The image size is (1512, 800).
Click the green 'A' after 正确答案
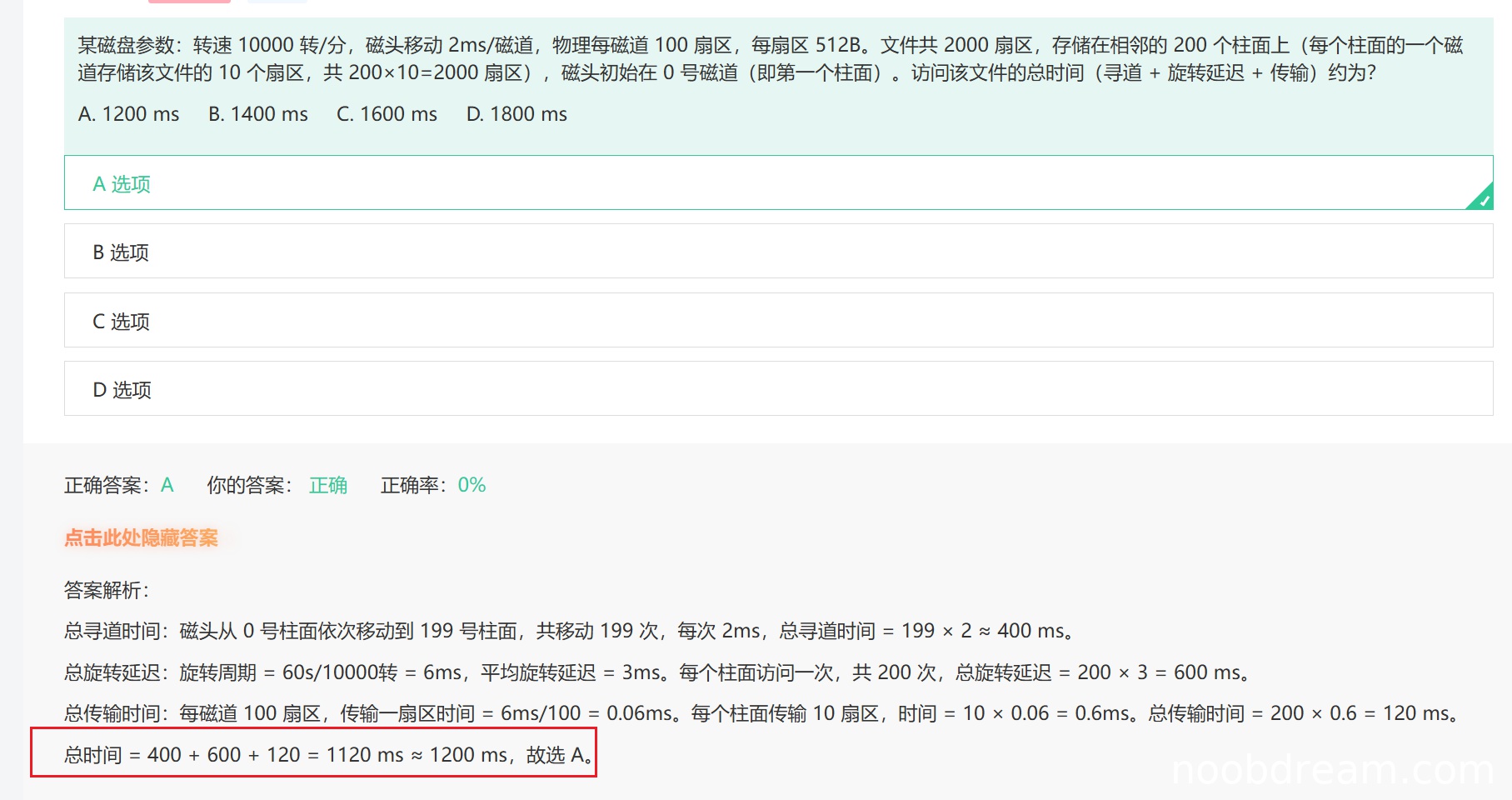click(167, 485)
